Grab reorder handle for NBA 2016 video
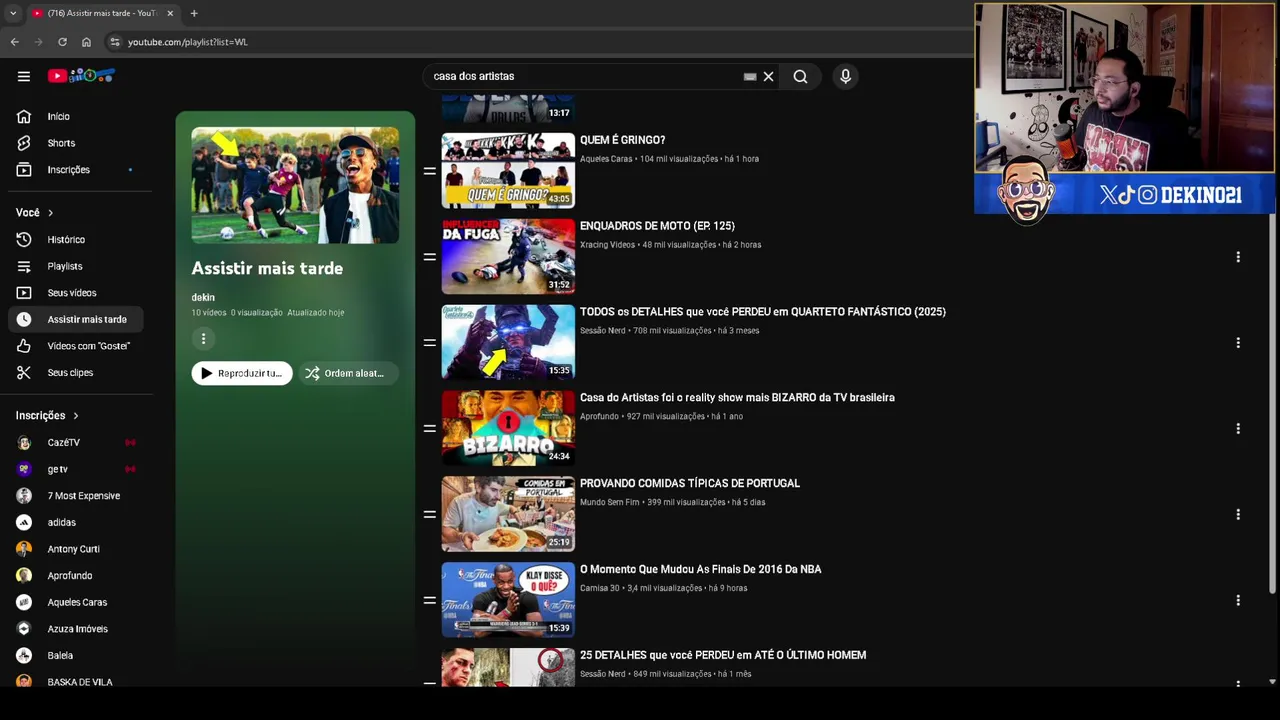The height and width of the screenshot is (720, 1280). click(429, 600)
